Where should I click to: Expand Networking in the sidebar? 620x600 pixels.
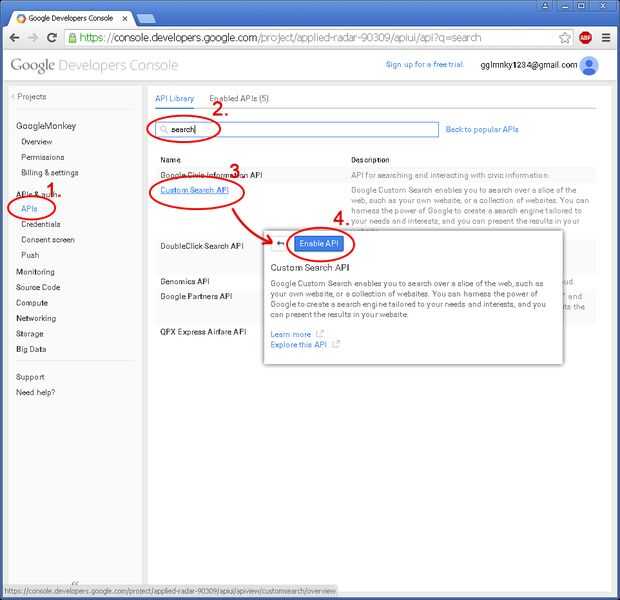pos(36,318)
